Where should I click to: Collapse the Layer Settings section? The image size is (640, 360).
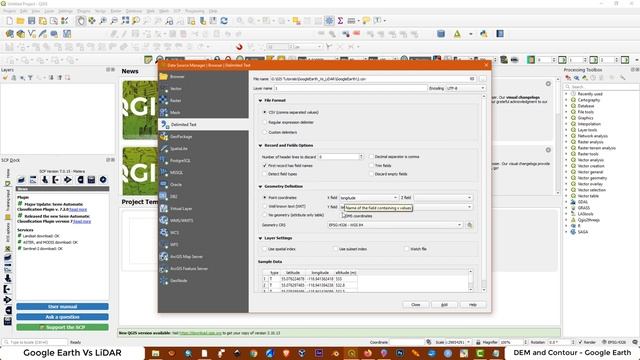click(260, 238)
